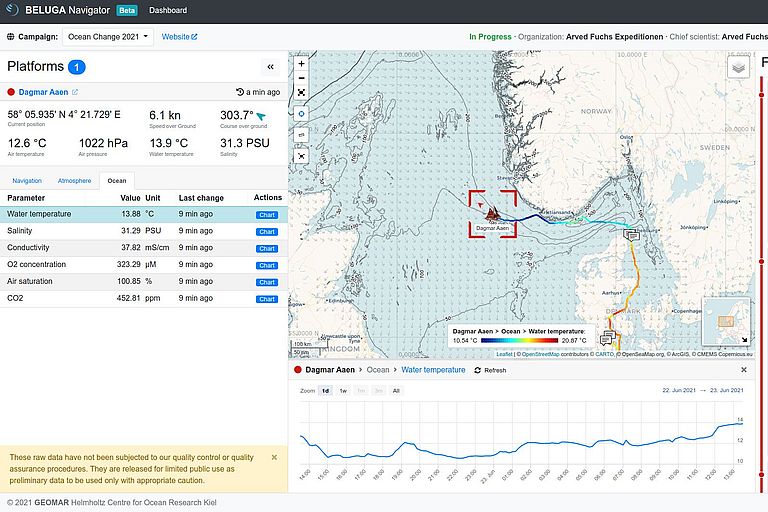Zoom out on the map
The width and height of the screenshot is (768, 512).
click(301, 77)
